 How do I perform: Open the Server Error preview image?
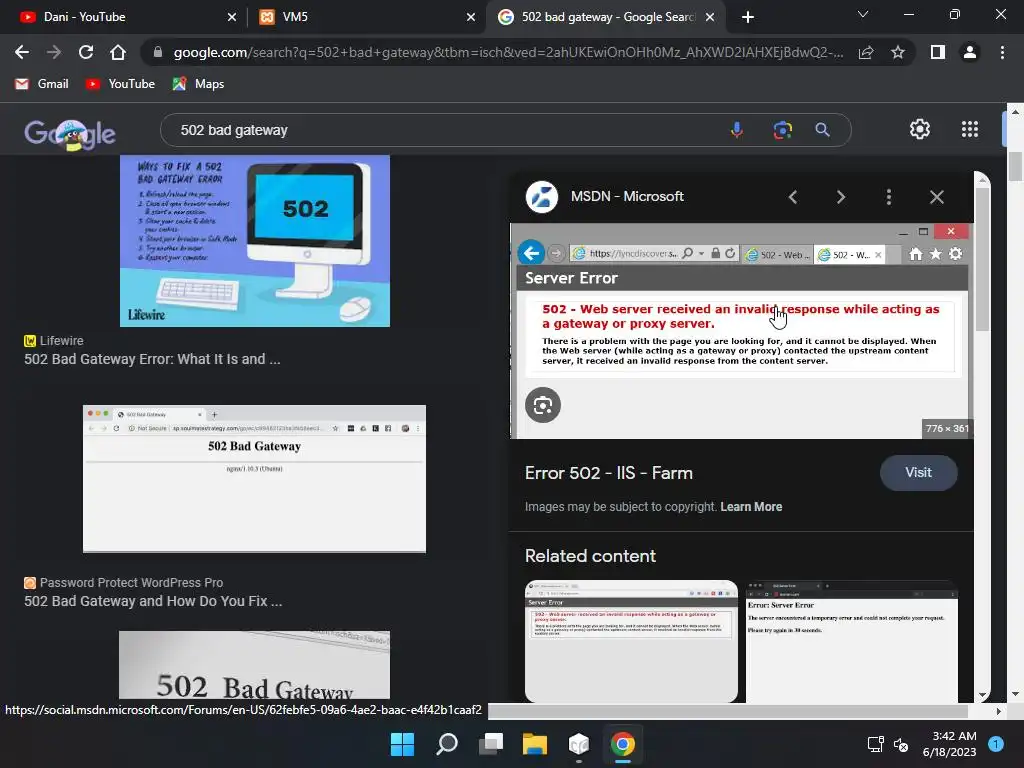742,330
